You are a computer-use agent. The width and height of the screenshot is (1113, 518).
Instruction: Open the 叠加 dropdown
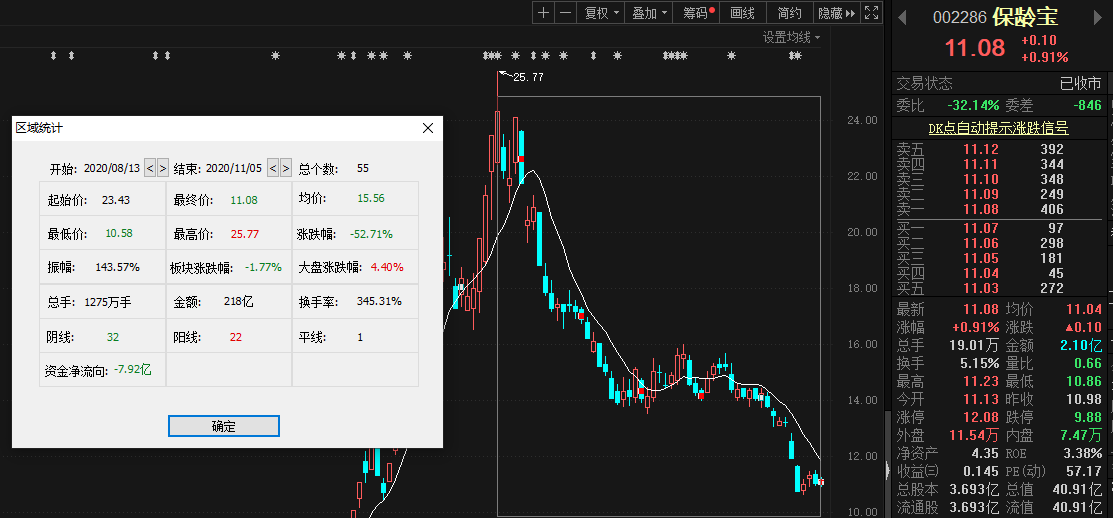[x=650, y=13]
